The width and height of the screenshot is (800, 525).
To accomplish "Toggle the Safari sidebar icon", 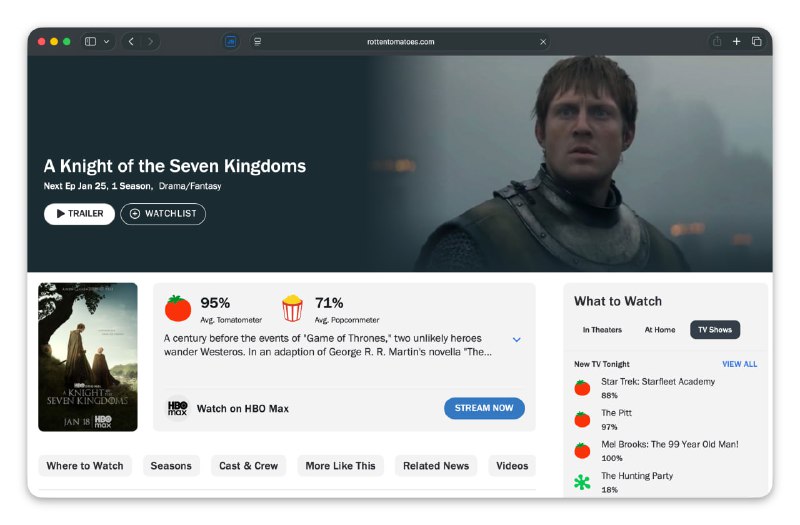I will coord(90,41).
